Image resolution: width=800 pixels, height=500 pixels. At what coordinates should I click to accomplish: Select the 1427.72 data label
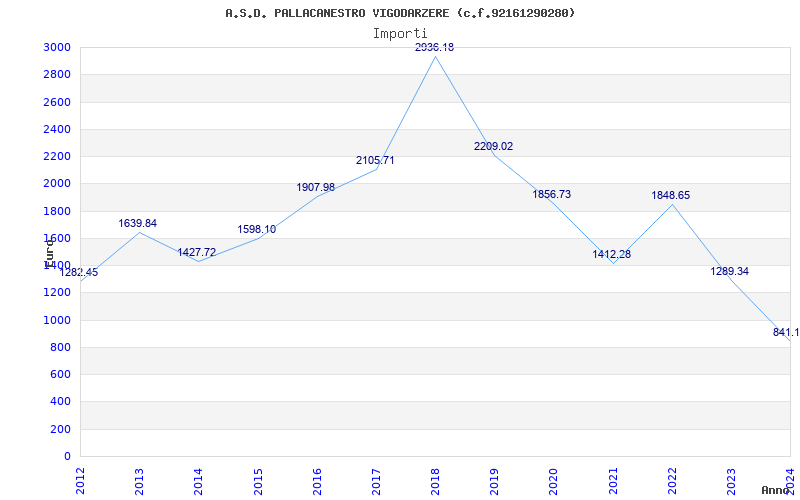pyautogui.click(x=197, y=253)
